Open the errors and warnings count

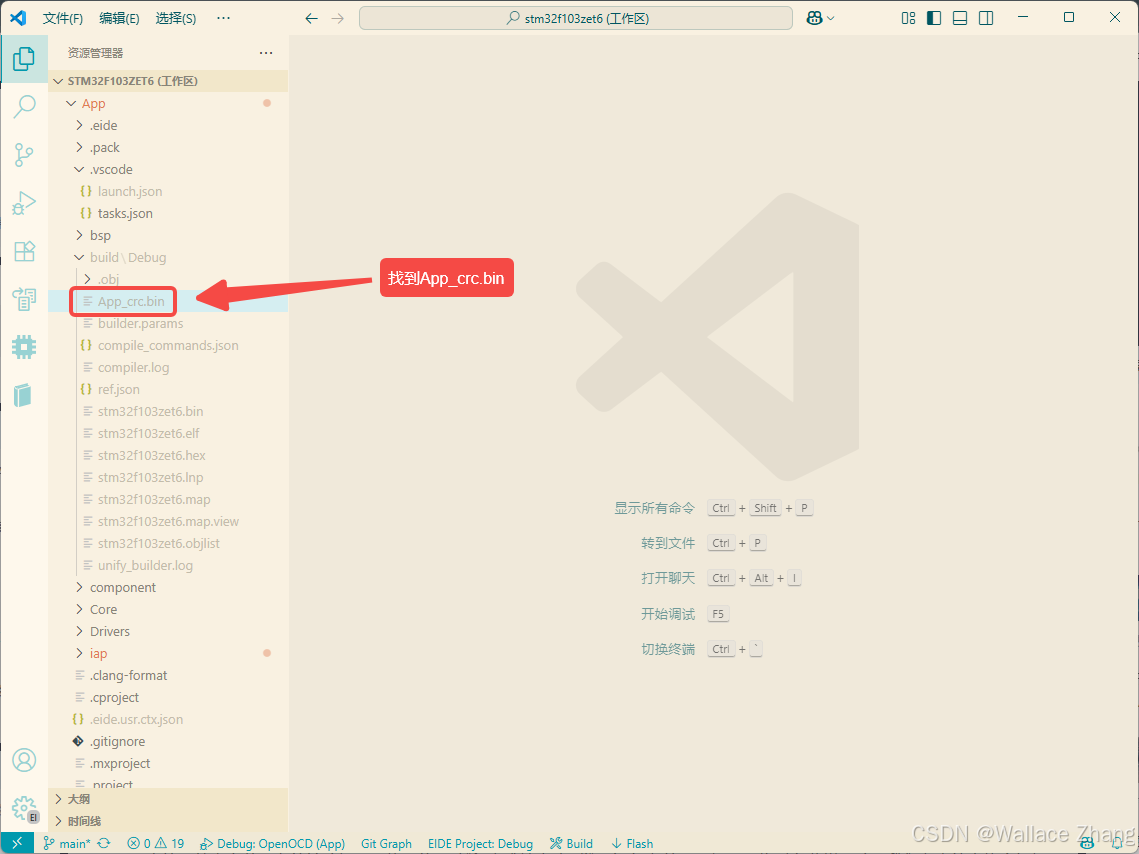point(156,843)
